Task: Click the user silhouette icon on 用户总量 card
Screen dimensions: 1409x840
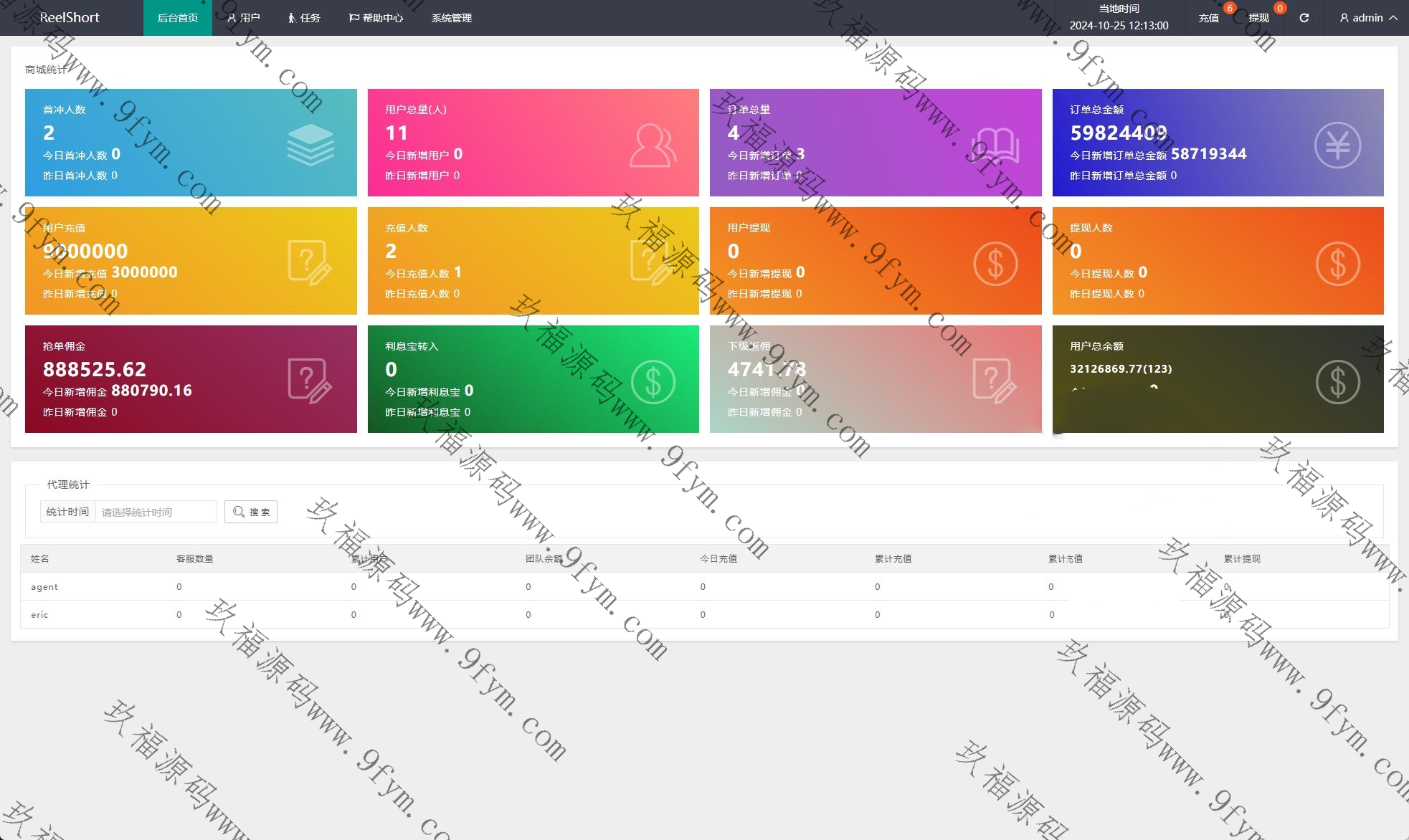Action: pos(653,145)
